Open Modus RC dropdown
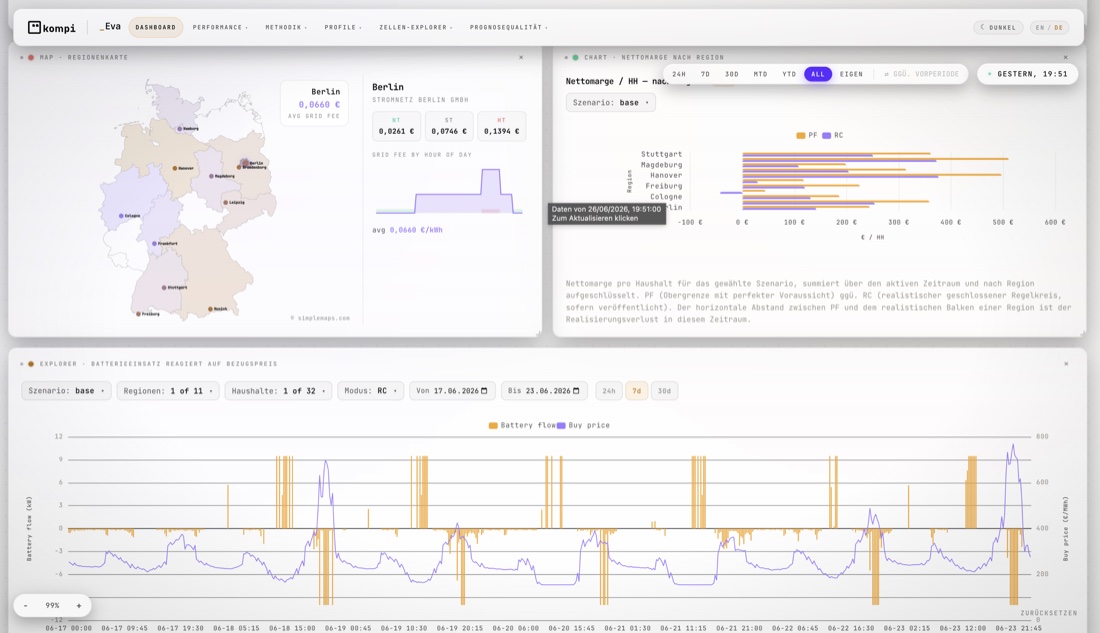Image resolution: width=1100 pixels, height=633 pixels. coord(370,391)
